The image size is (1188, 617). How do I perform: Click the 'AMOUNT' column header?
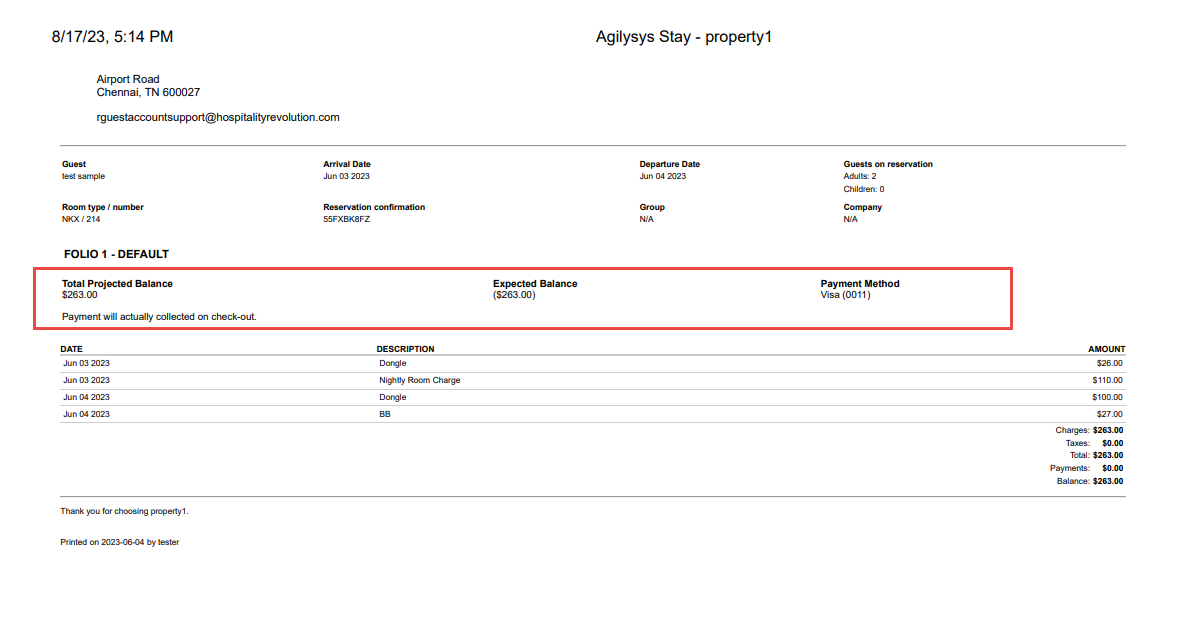[x=1106, y=349]
